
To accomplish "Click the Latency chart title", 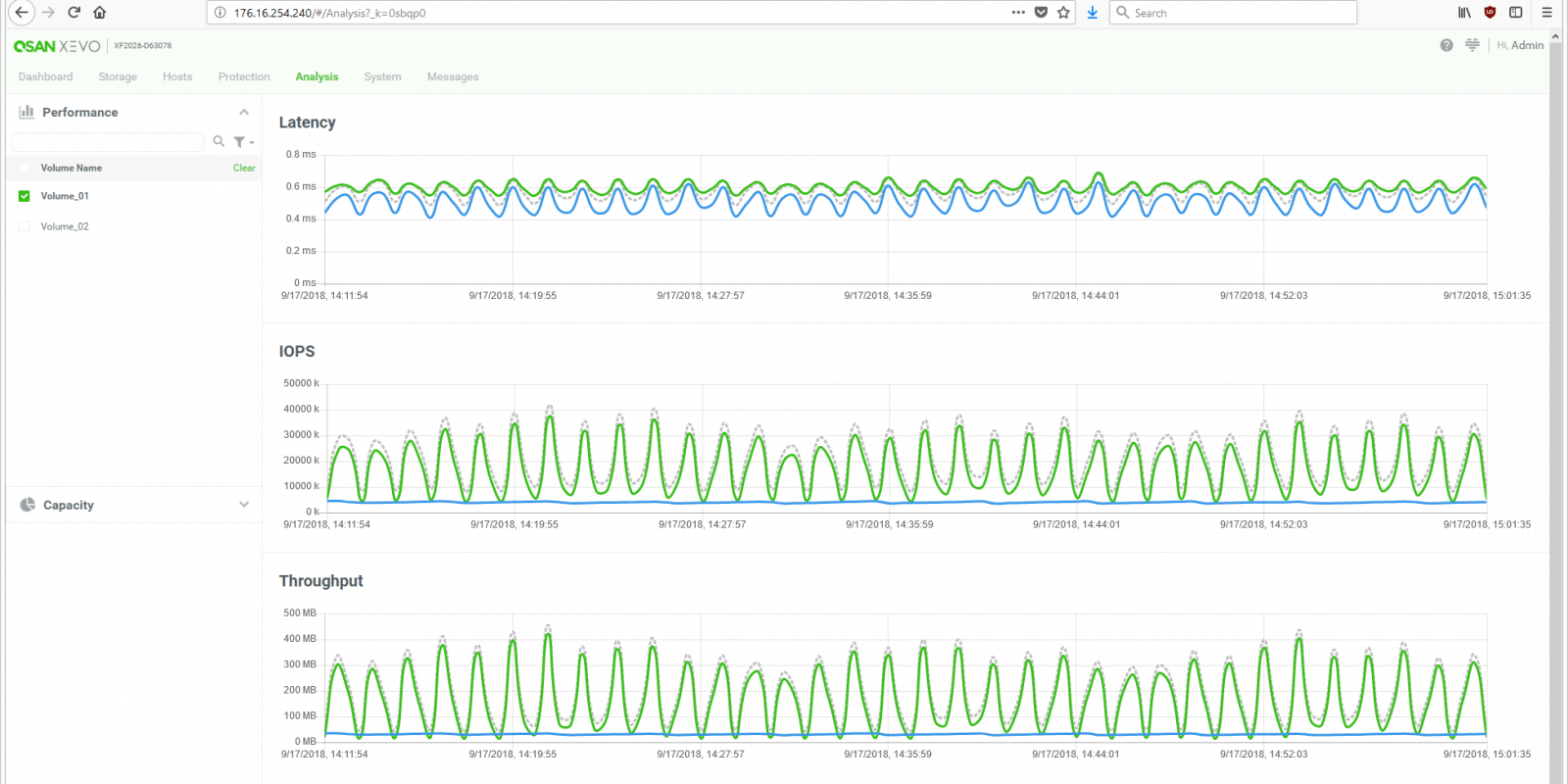I will click(307, 122).
